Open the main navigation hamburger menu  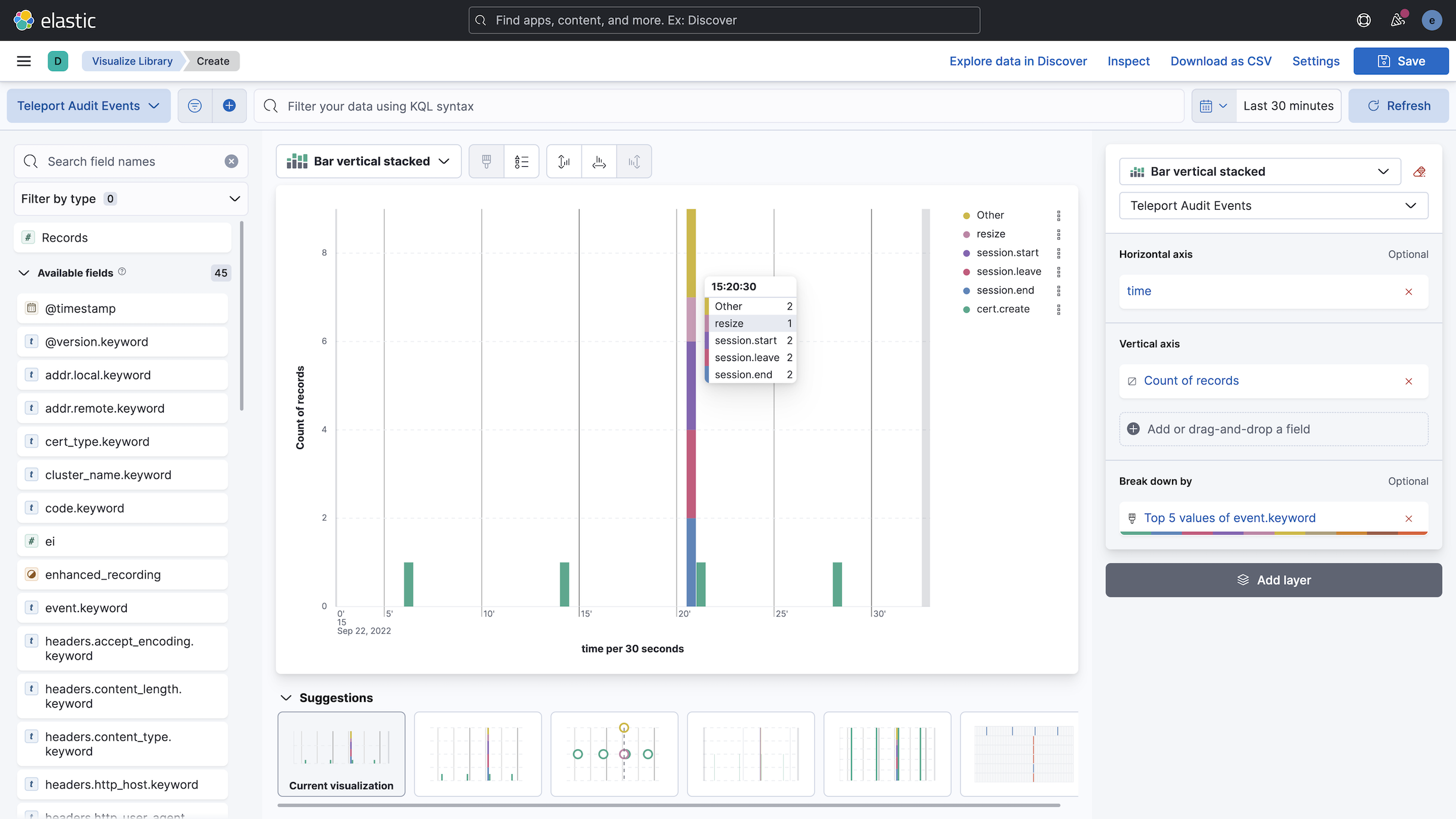[23, 60]
